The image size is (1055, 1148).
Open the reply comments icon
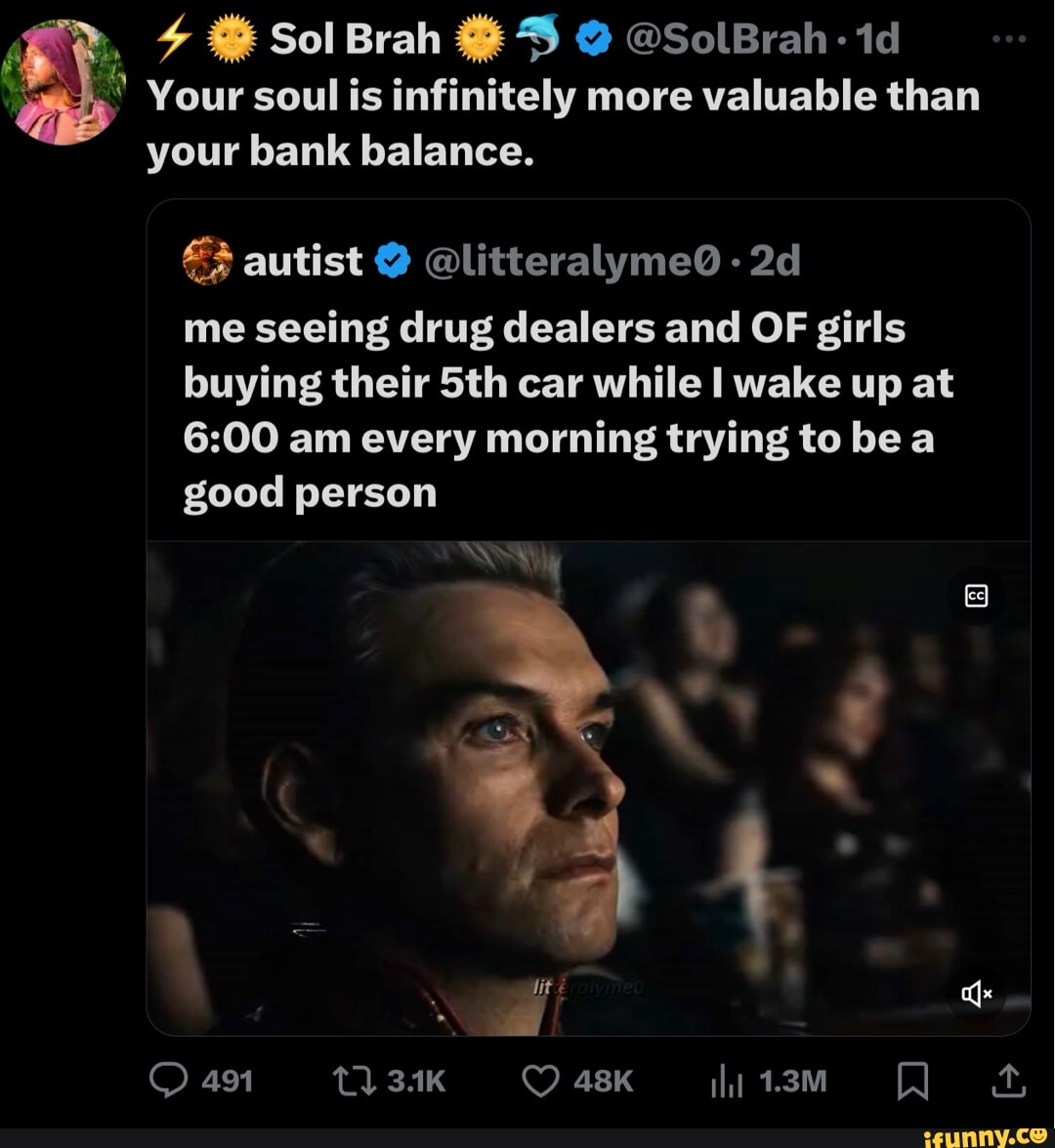coord(169,1080)
